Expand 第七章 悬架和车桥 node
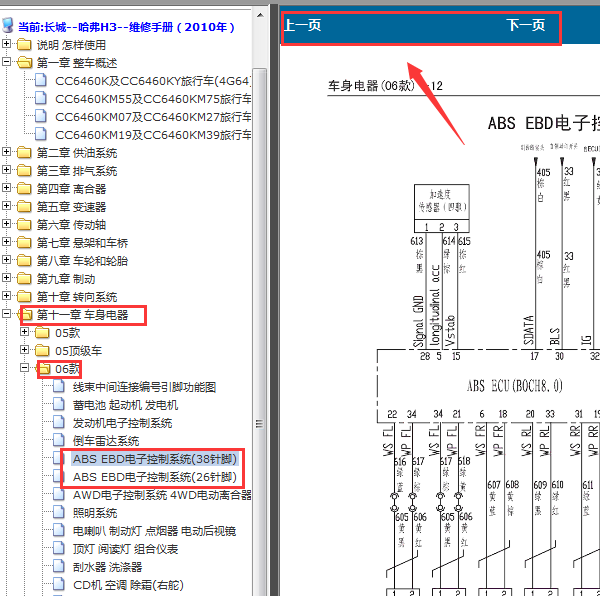 pos(7,241)
